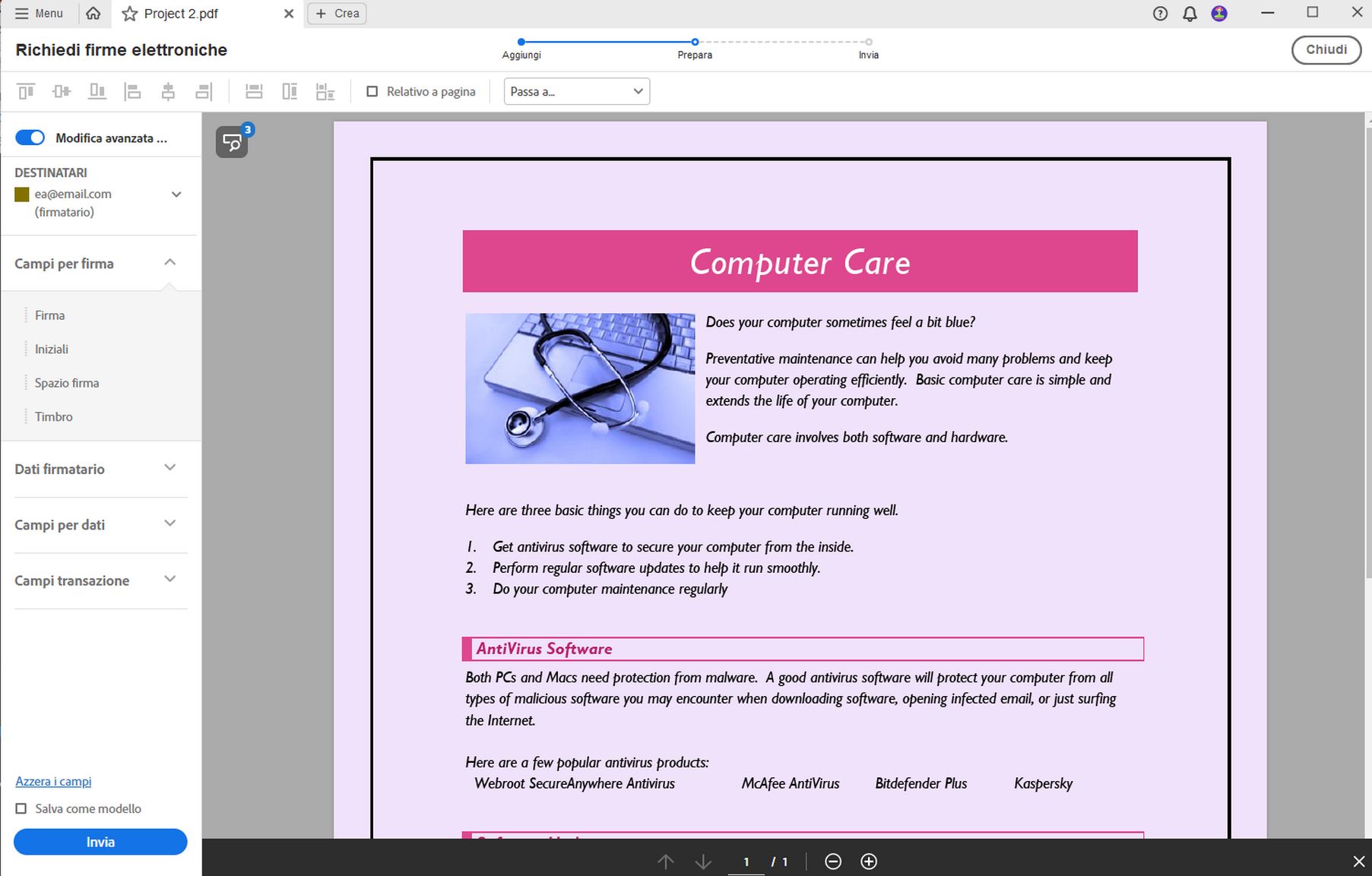Click the blue Invia button
The image size is (1372, 876).
[100, 842]
